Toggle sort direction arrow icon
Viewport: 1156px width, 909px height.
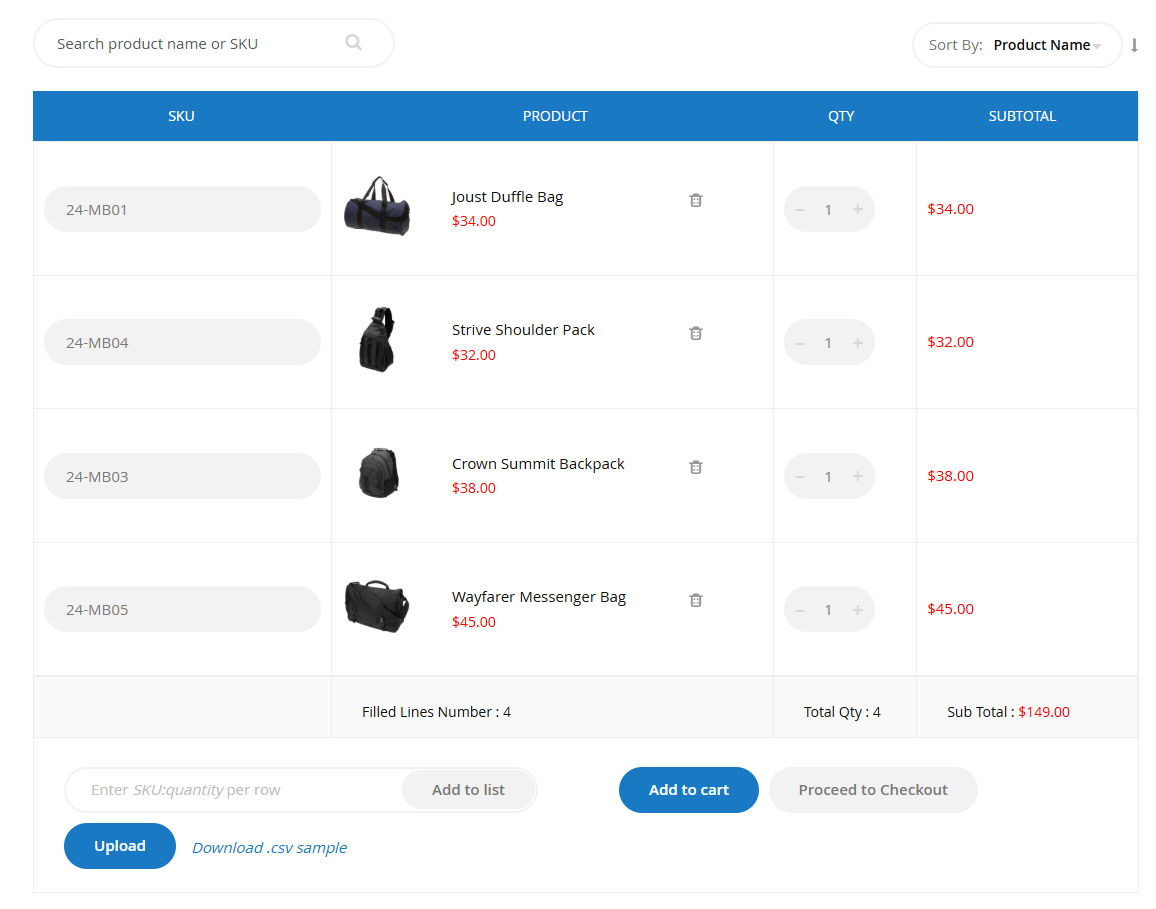tap(1134, 45)
